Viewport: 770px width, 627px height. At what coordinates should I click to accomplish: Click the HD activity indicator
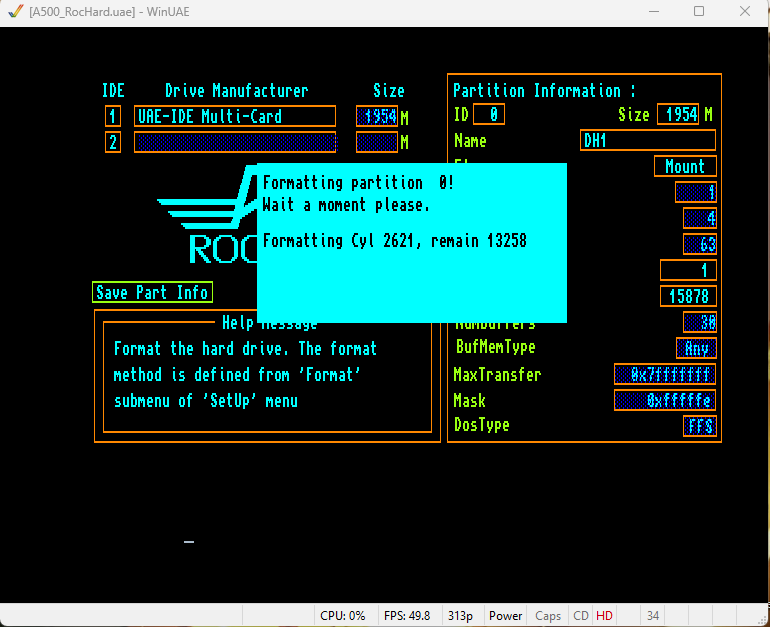pyautogui.click(x=604, y=616)
